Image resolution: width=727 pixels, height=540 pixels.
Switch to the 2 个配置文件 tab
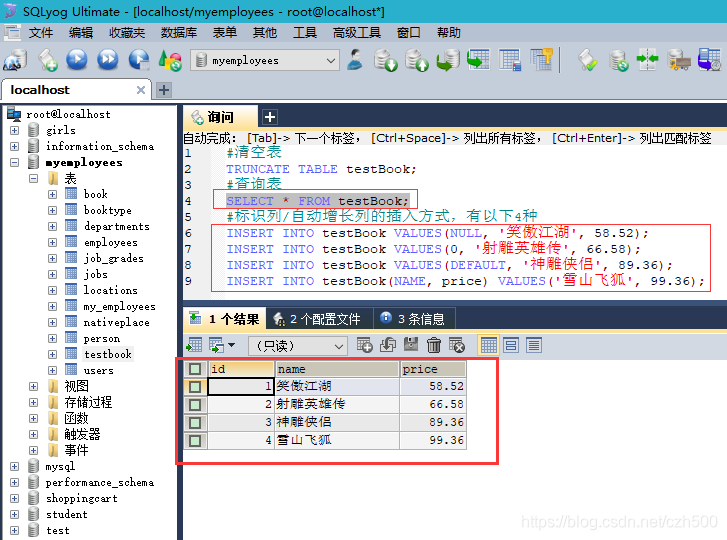[x=319, y=318]
